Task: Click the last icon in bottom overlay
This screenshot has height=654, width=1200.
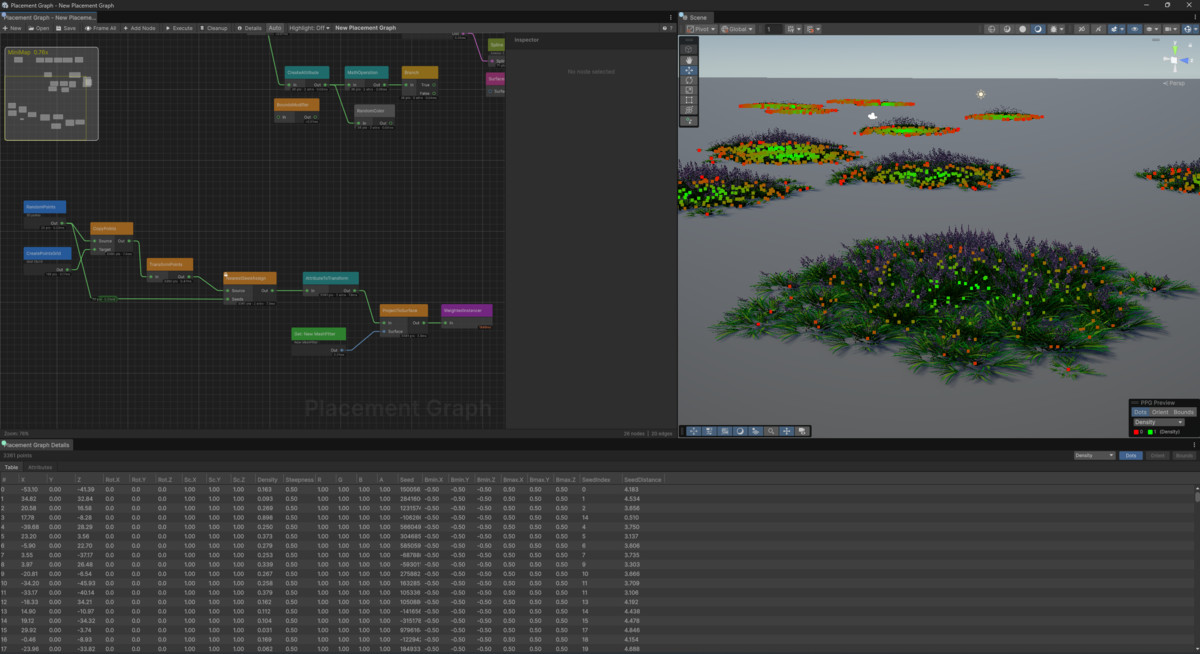Action: click(803, 431)
